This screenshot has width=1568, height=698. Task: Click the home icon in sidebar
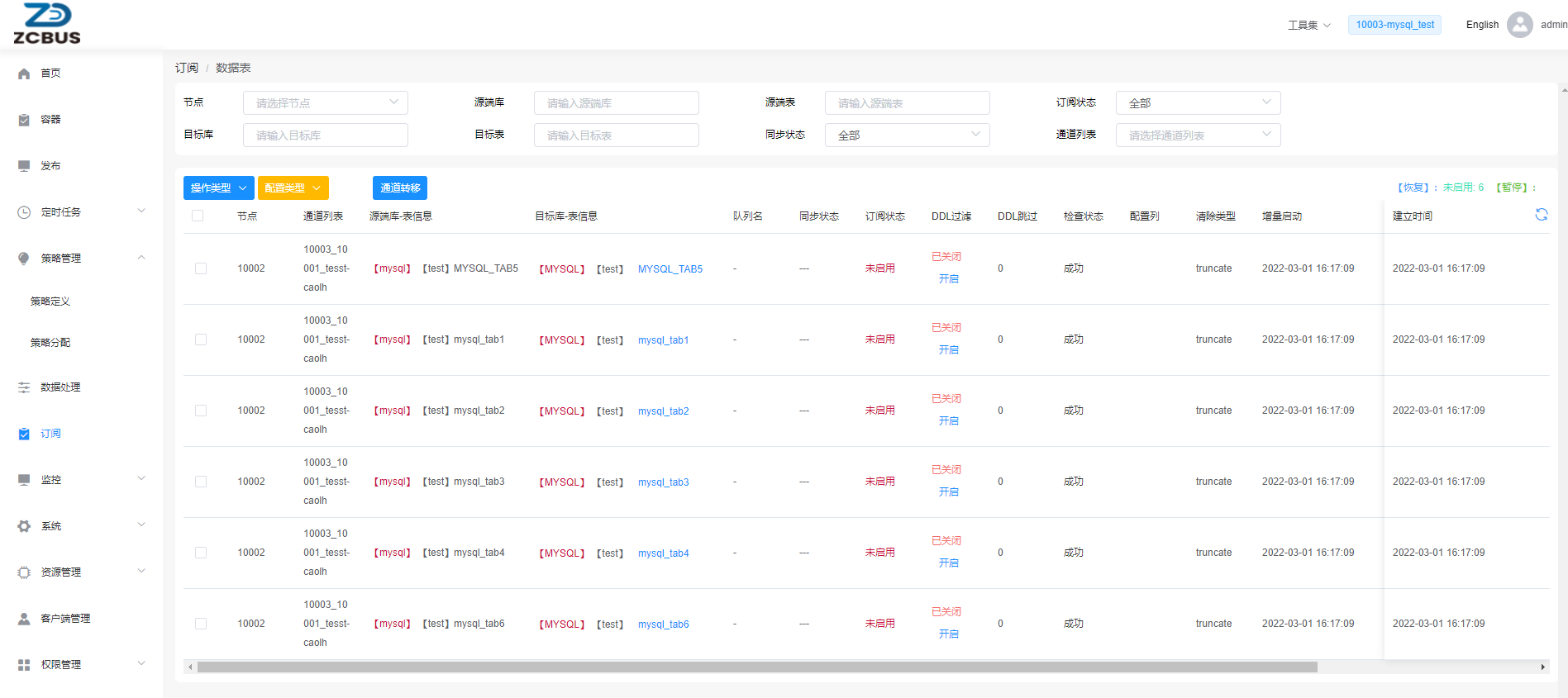point(24,74)
